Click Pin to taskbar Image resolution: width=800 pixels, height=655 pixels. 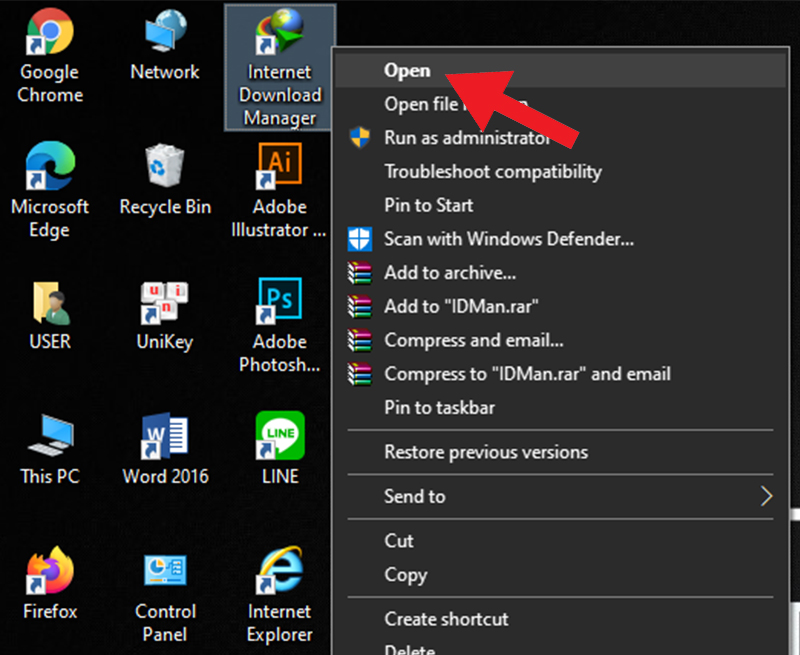click(x=560, y=407)
